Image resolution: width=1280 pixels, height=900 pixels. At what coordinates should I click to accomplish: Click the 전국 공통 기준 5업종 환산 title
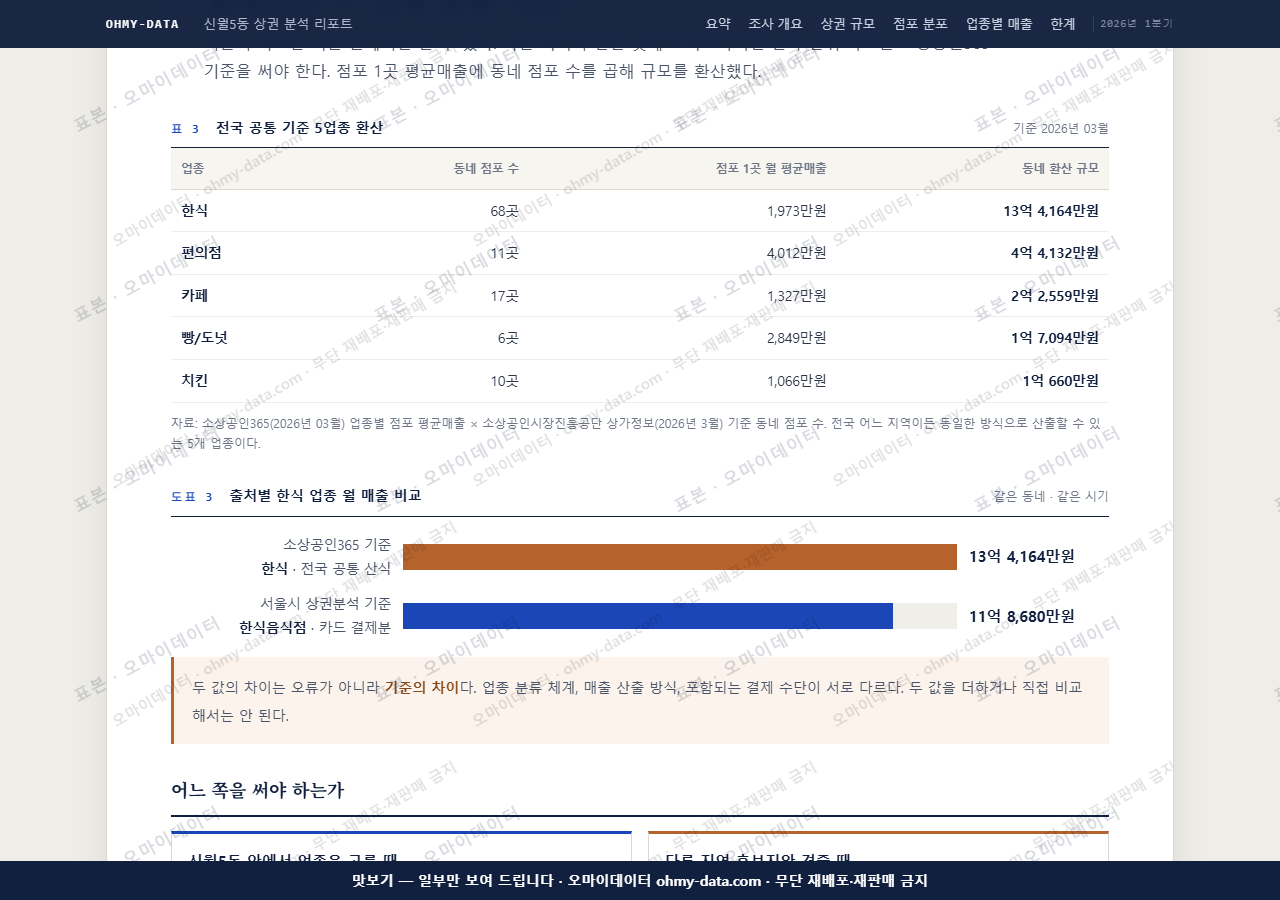[x=299, y=128]
